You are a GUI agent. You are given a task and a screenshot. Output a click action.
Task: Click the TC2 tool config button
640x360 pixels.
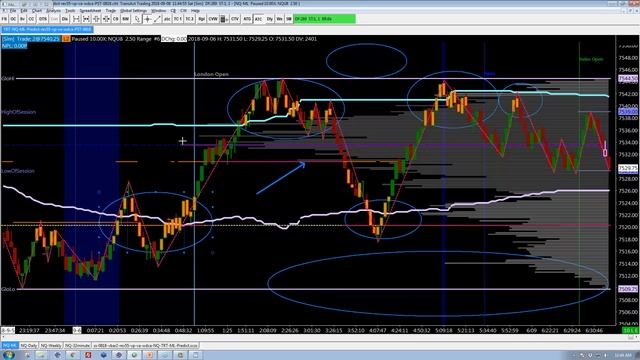point(189,19)
